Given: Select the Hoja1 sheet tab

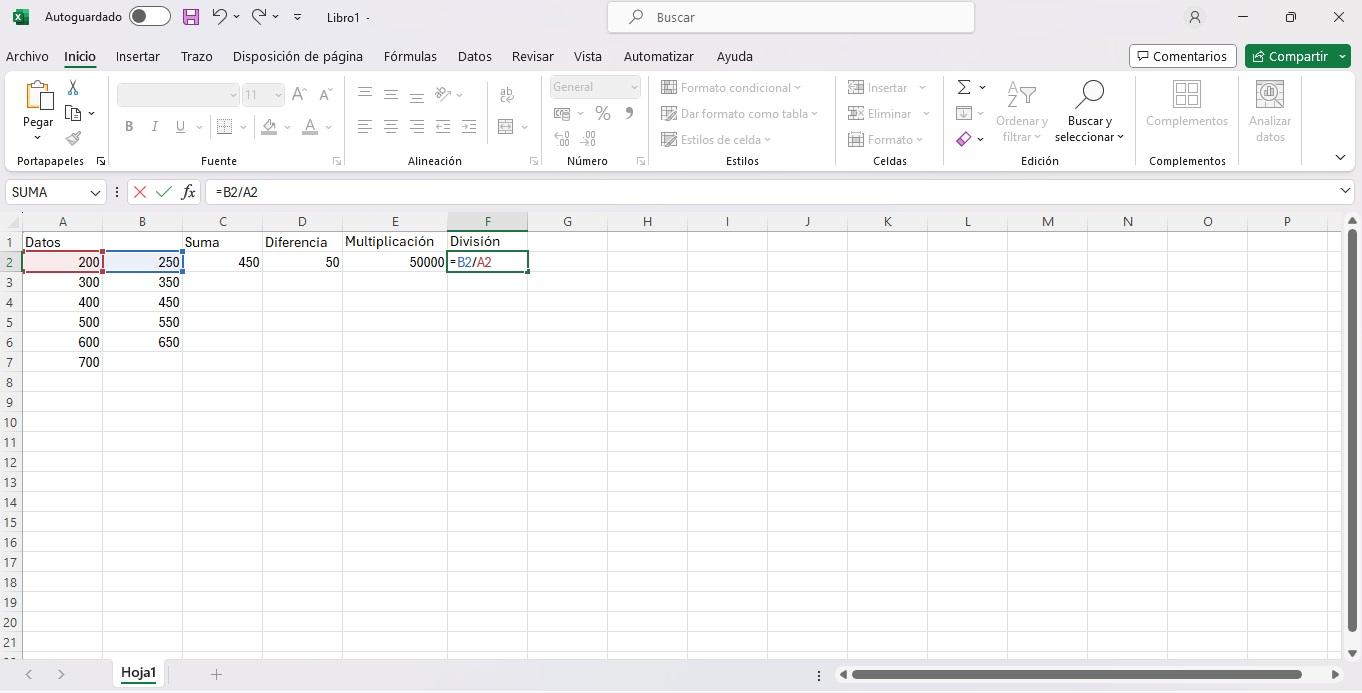Looking at the screenshot, I should pos(139,673).
